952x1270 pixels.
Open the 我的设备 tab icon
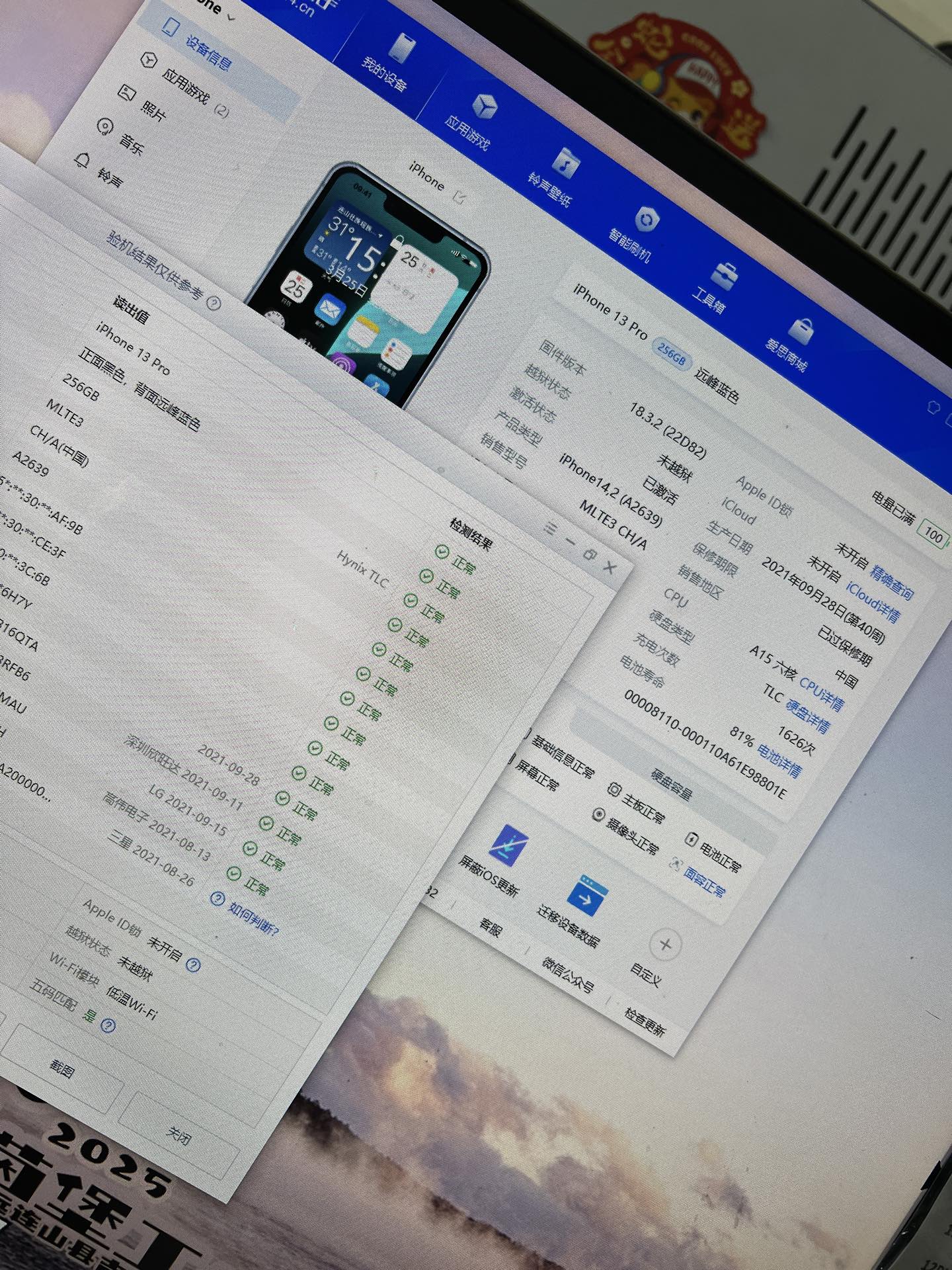point(402,48)
